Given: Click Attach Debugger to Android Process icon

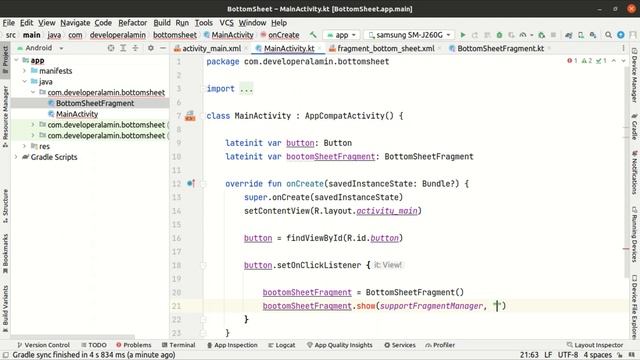Looking at the screenshot, I should coord(542,35).
